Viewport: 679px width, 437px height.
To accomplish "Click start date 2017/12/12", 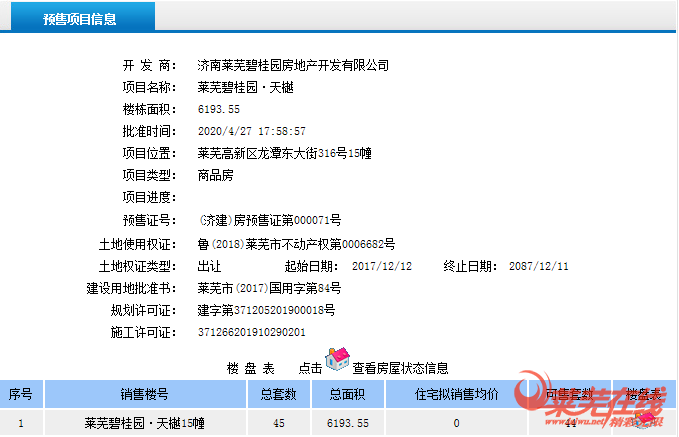I will tap(382, 266).
